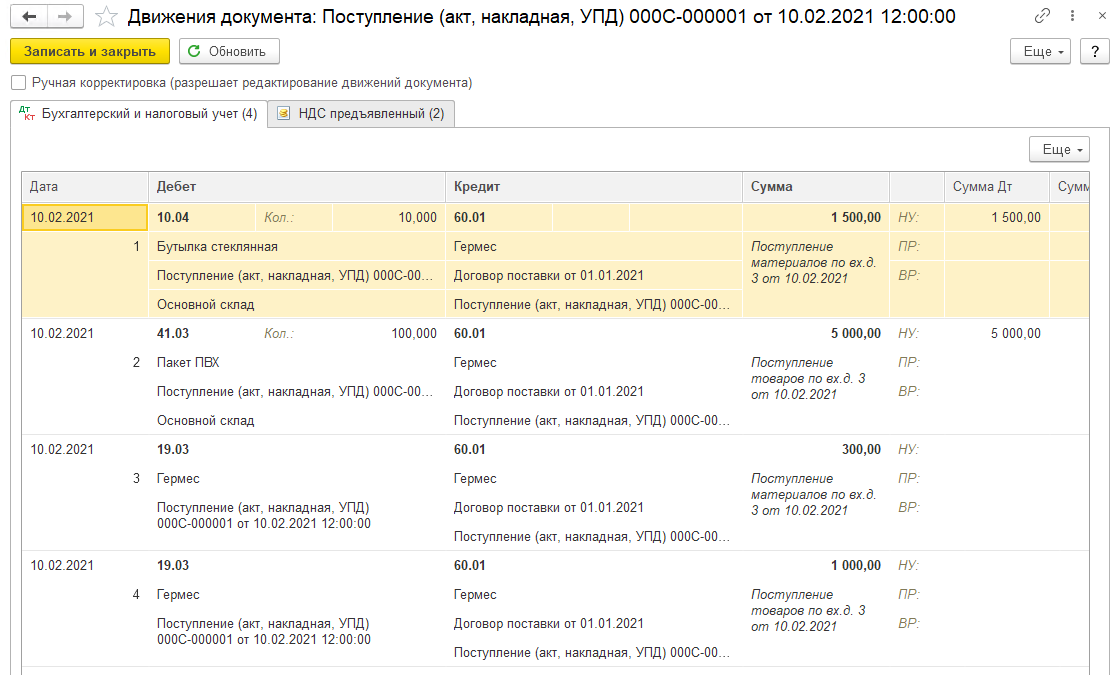Switch to НДС предъявленный tab
The width and height of the screenshot is (1115, 675).
(x=361, y=114)
